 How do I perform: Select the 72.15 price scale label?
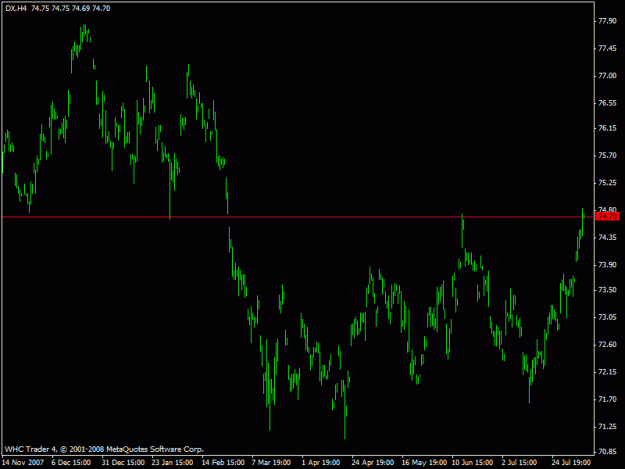(607, 372)
